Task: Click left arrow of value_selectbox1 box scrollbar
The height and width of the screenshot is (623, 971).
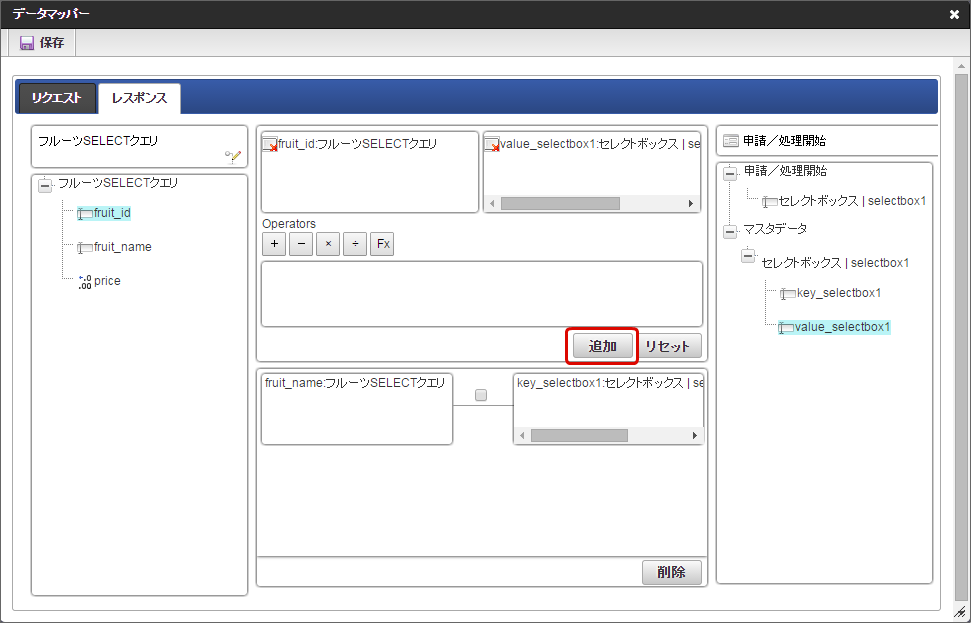Action: [x=492, y=203]
